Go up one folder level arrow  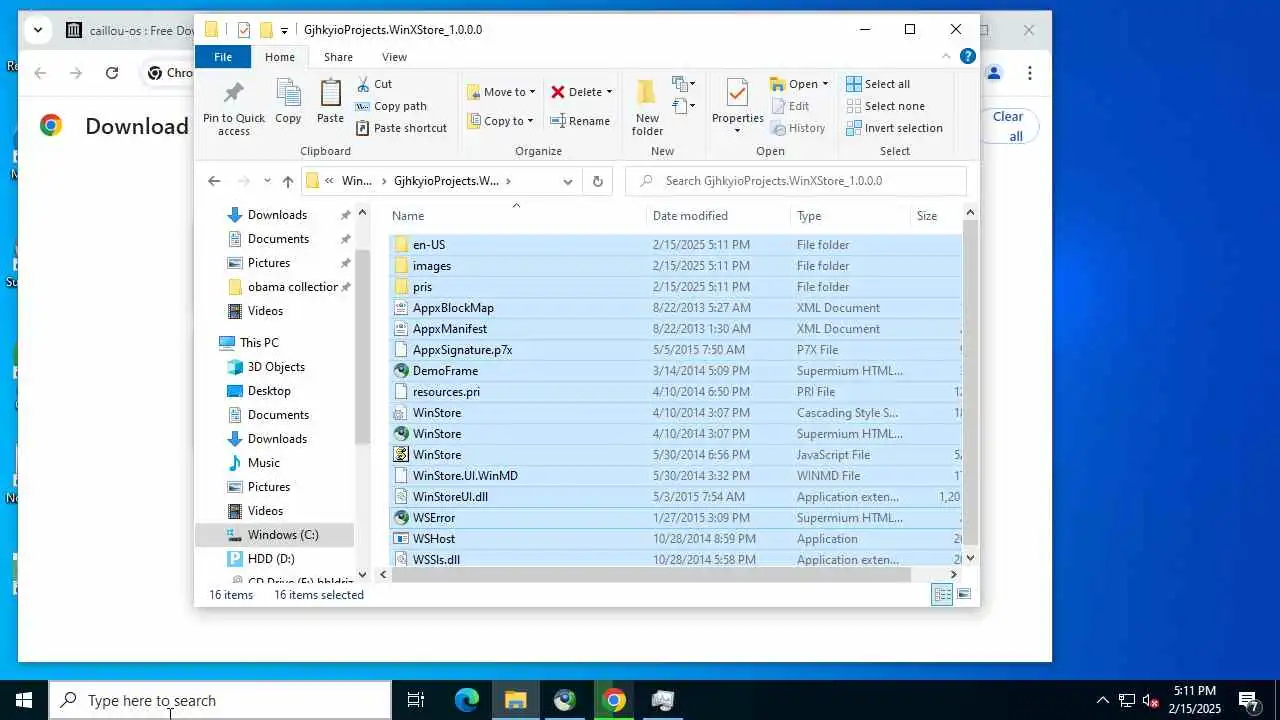pyautogui.click(x=288, y=181)
